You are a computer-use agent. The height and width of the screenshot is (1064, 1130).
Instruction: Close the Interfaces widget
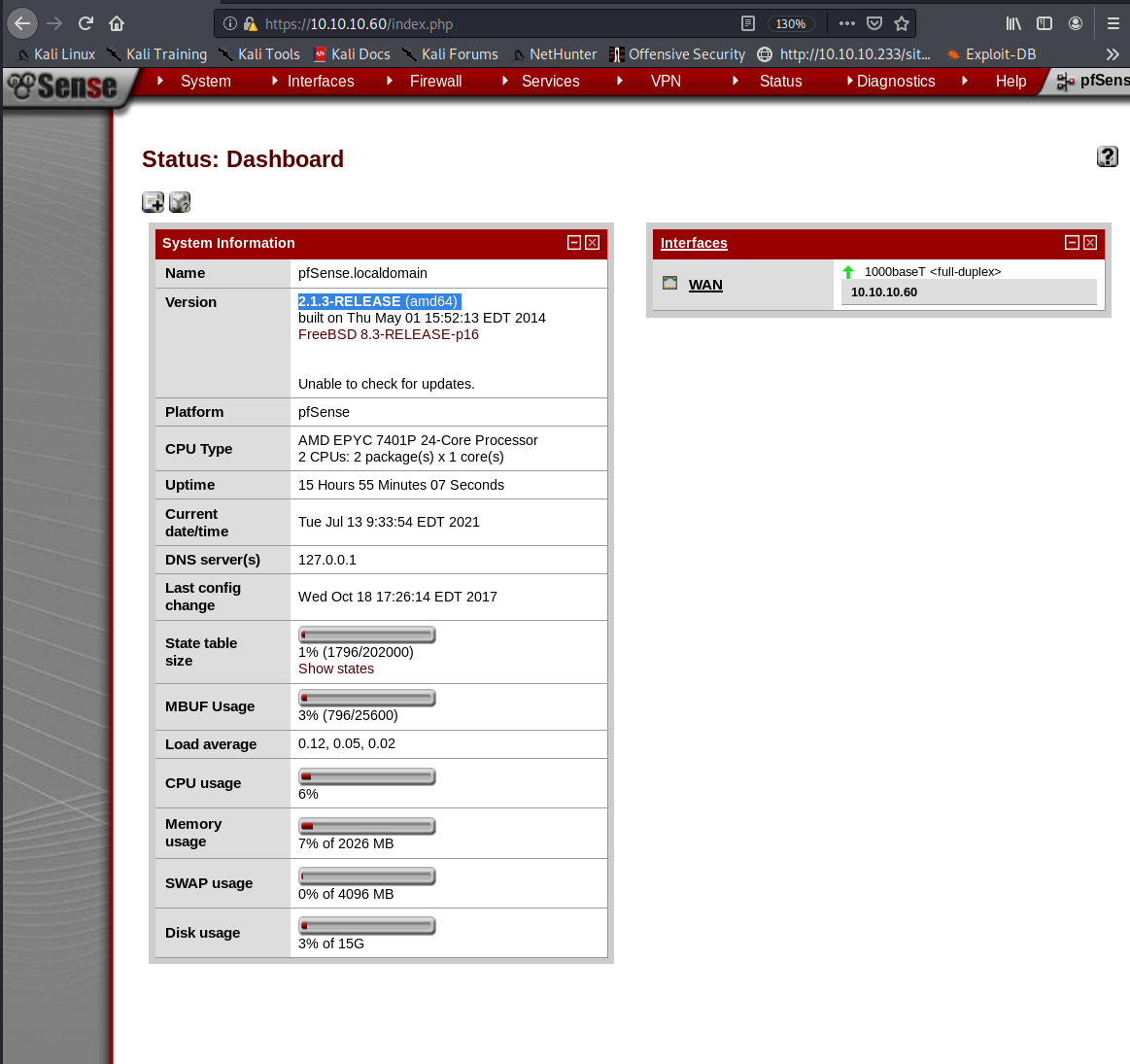(x=1090, y=243)
